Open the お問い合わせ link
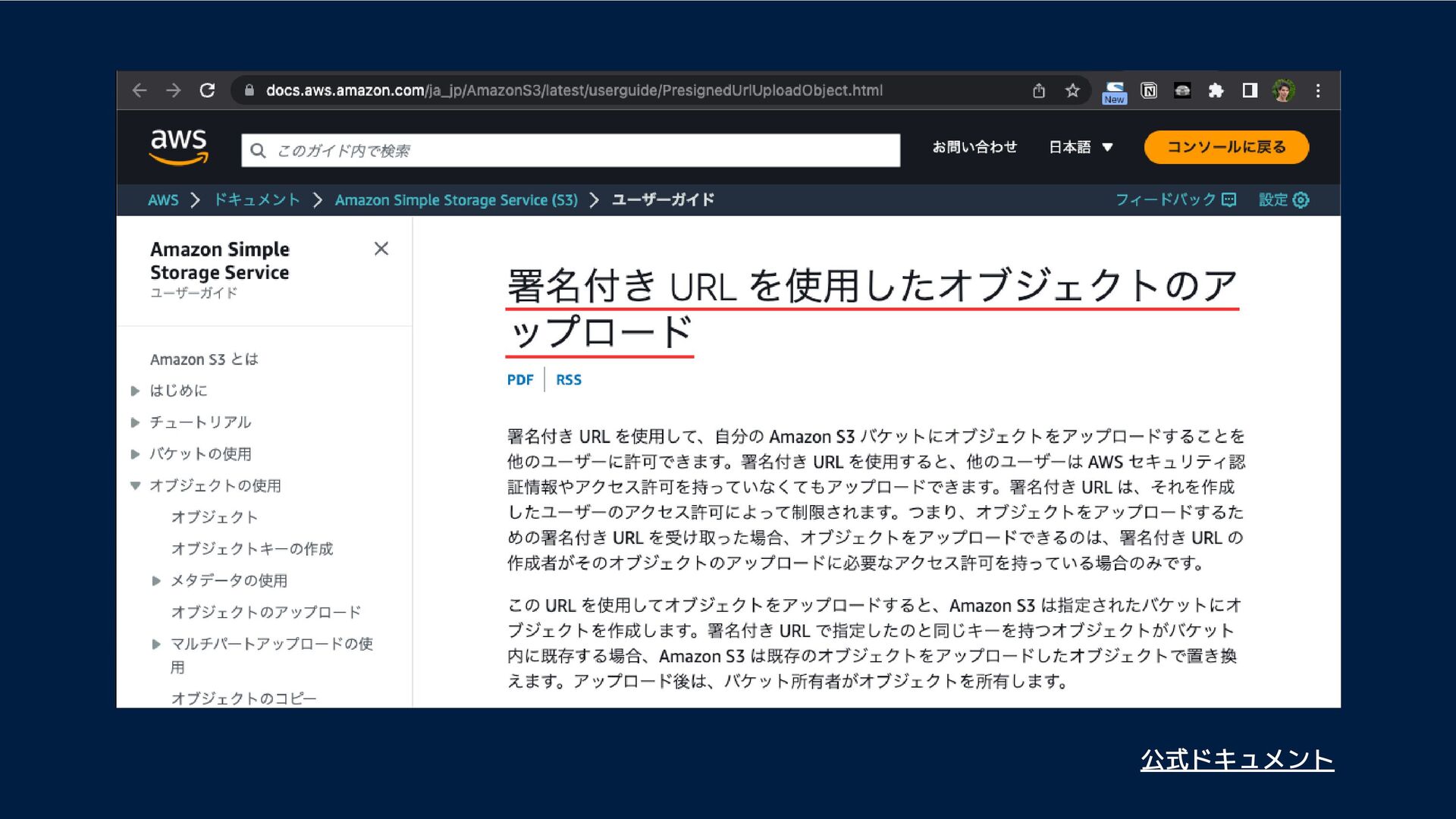This screenshot has height=819, width=1456. 974,147
